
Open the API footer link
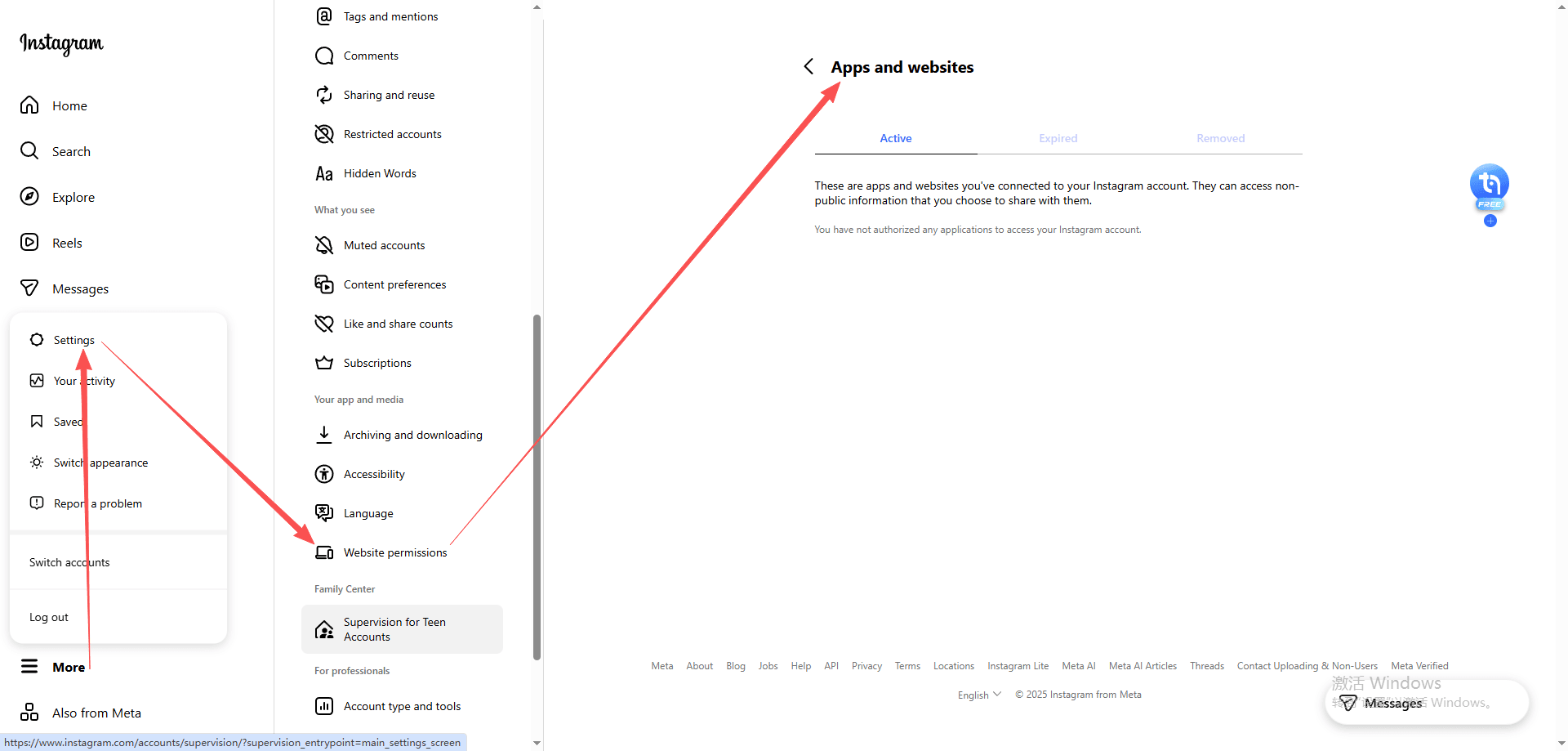coord(831,666)
